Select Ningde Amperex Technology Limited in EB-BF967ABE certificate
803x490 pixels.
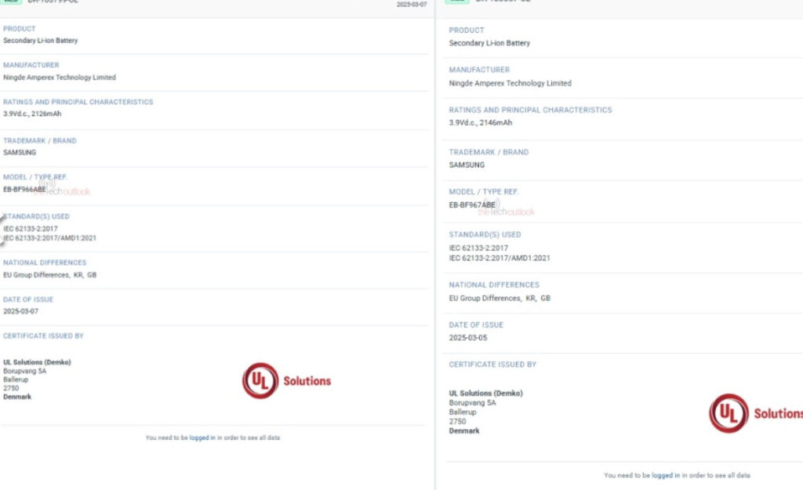coord(510,83)
